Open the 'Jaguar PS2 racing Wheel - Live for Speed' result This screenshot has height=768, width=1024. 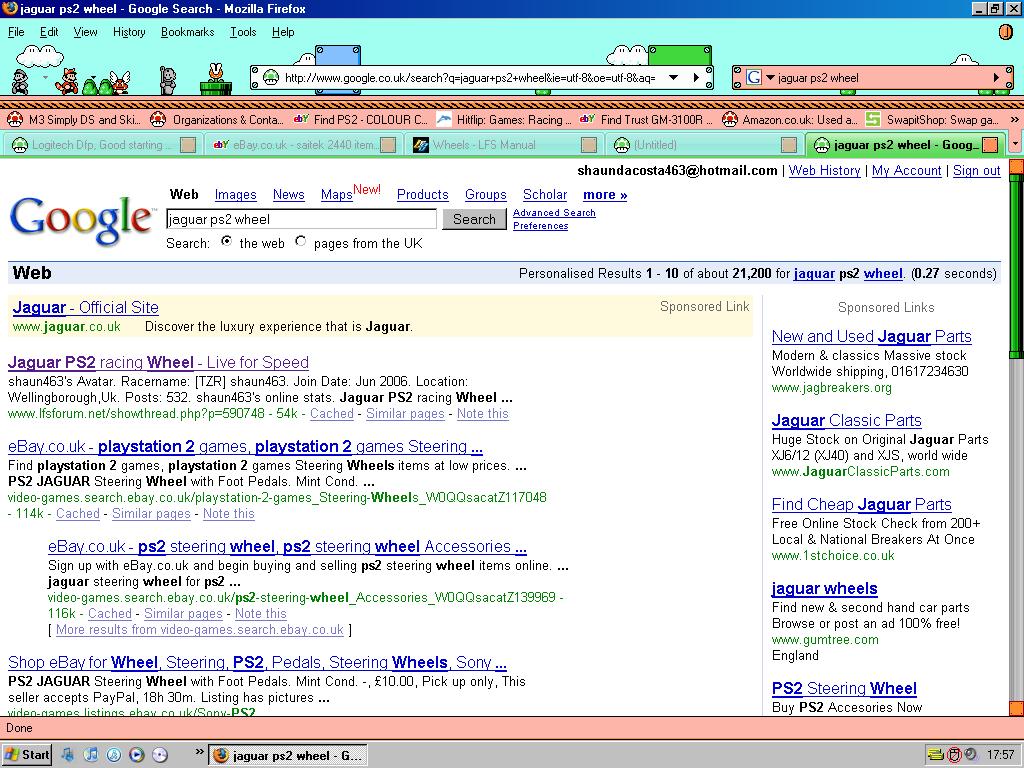click(158, 362)
